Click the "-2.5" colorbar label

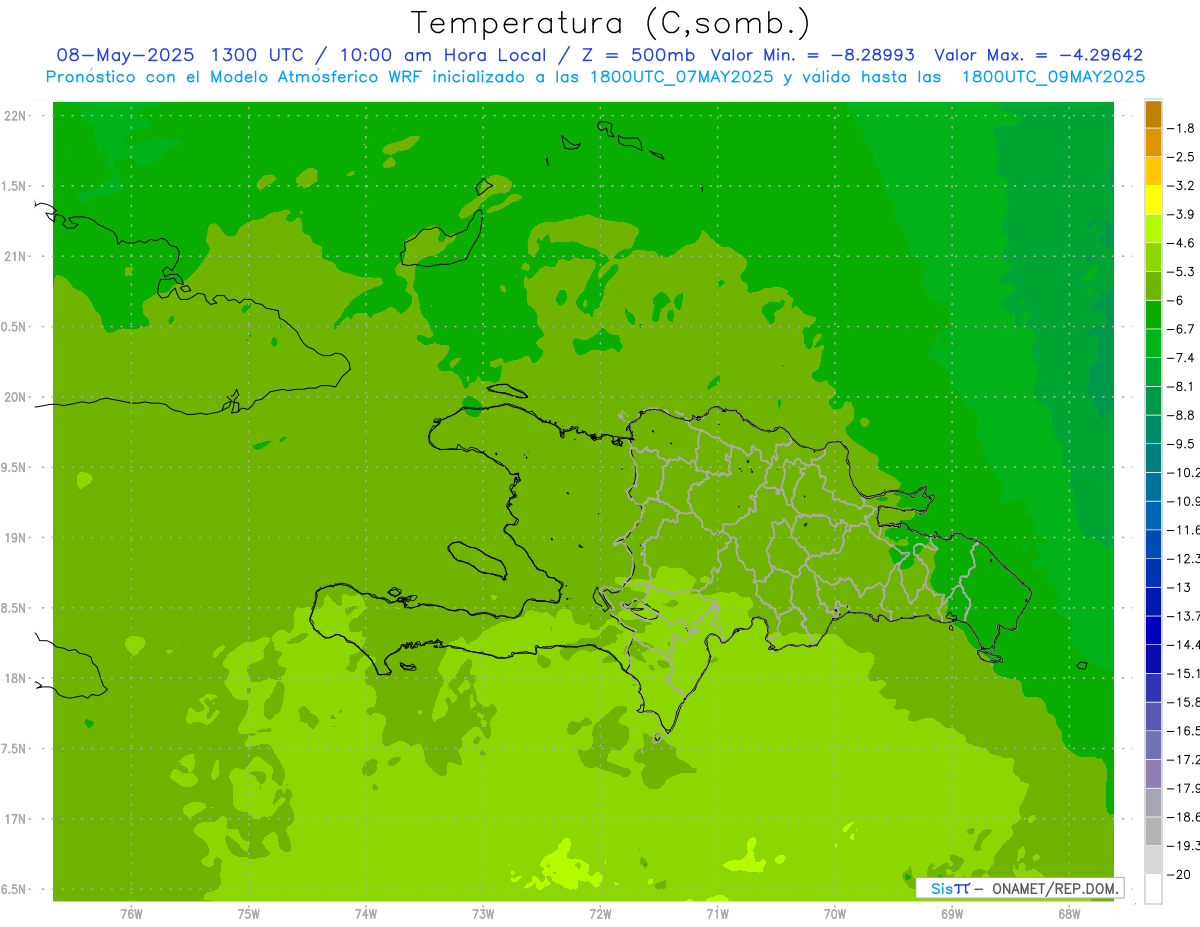[x=1181, y=157]
